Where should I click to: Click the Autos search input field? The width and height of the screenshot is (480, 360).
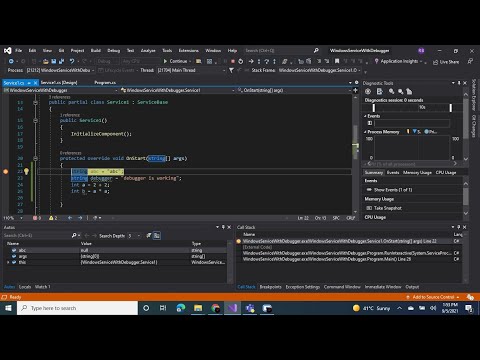37,236
